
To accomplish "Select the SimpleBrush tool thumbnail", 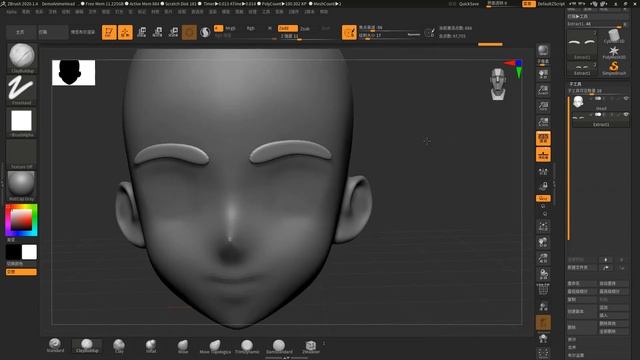I will click(x=614, y=68).
